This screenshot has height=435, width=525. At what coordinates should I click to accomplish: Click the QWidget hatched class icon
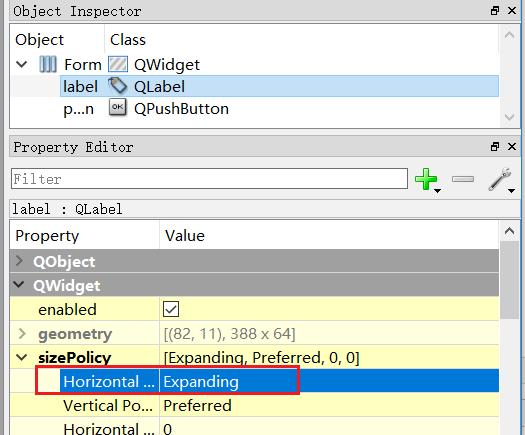pos(118,64)
